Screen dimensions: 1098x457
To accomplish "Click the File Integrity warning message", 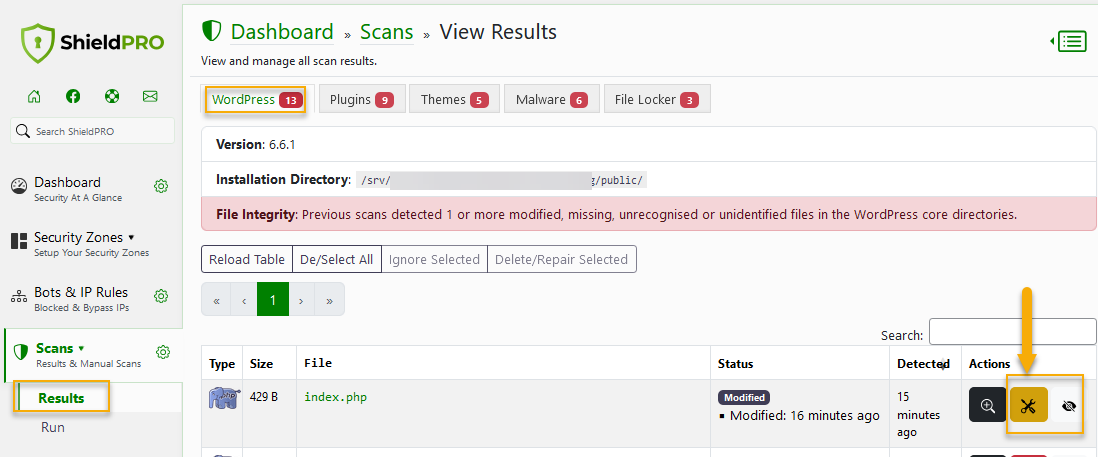I will pyautogui.click(x=648, y=214).
